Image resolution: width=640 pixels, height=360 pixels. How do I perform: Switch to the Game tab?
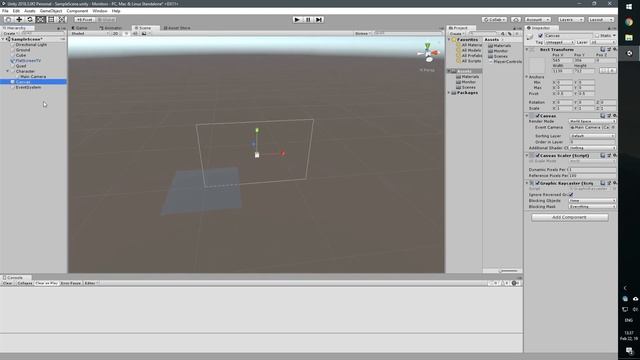(x=80, y=28)
